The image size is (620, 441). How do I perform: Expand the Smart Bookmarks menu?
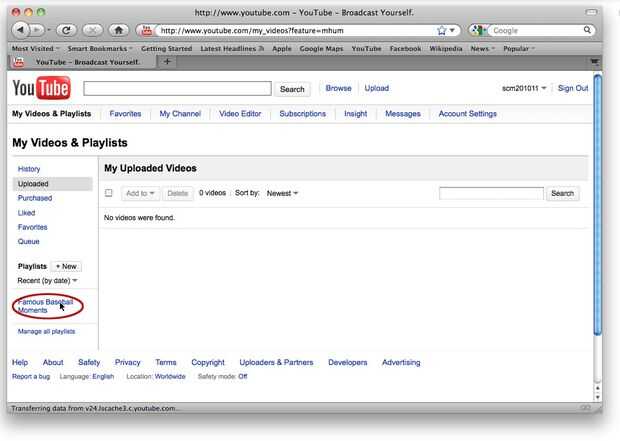point(100,49)
